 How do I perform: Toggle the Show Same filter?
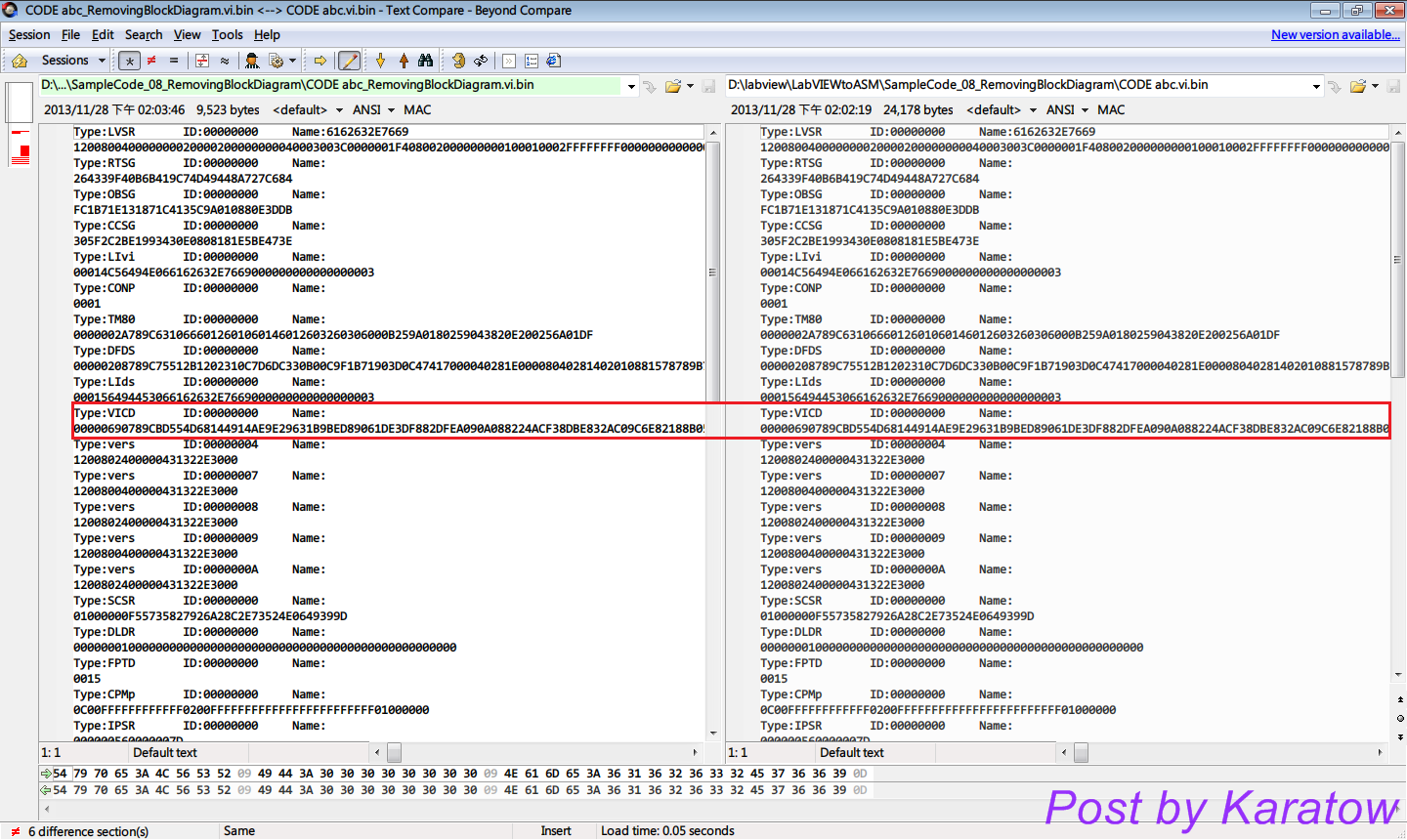(x=173, y=61)
